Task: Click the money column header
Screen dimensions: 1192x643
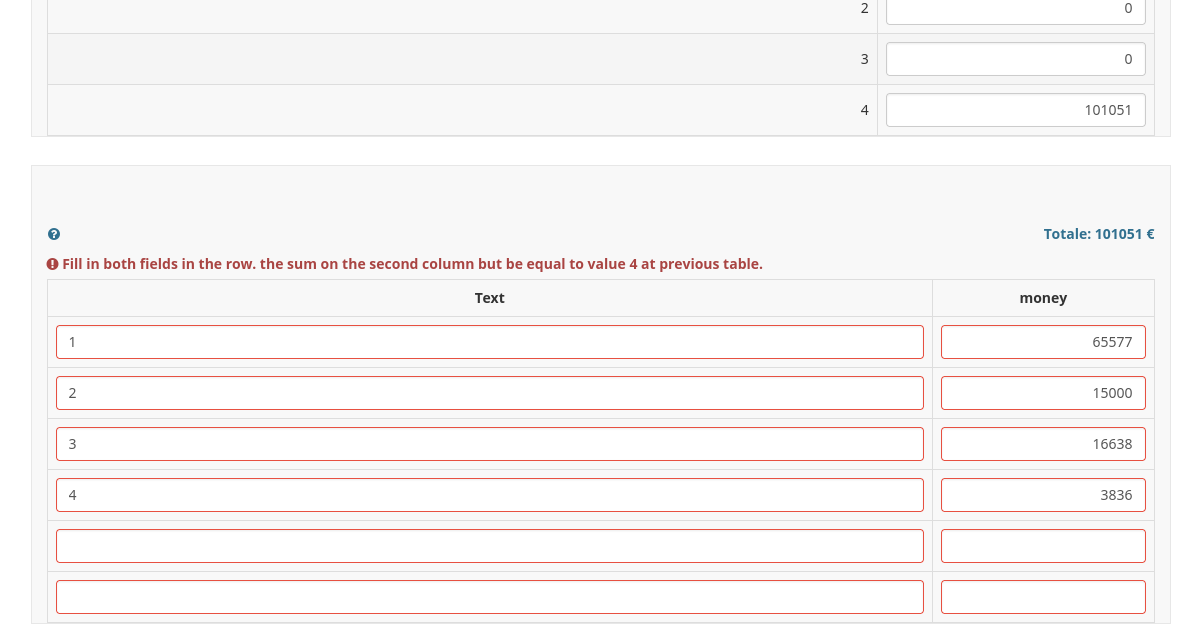Action: coord(1043,298)
